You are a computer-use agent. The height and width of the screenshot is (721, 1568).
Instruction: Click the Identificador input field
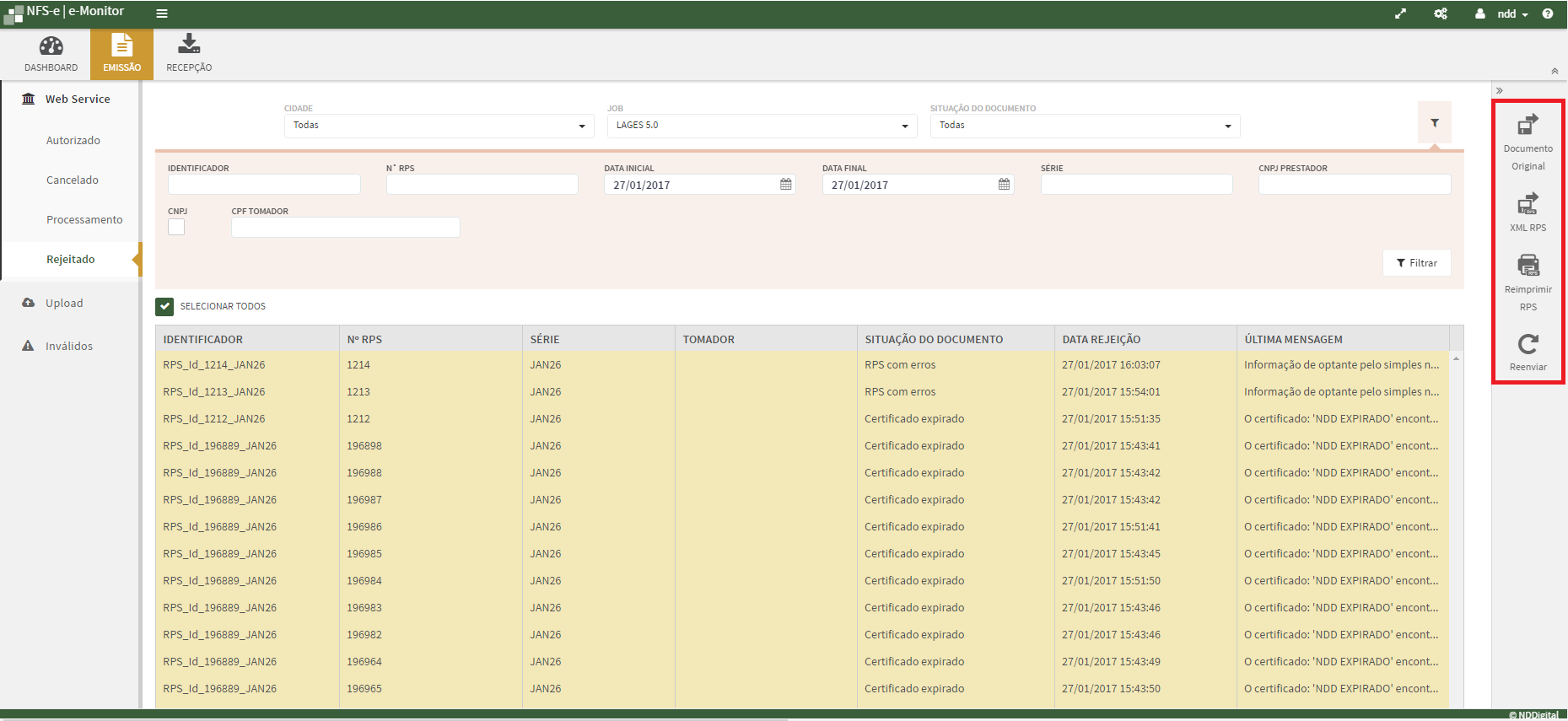pyautogui.click(x=264, y=185)
